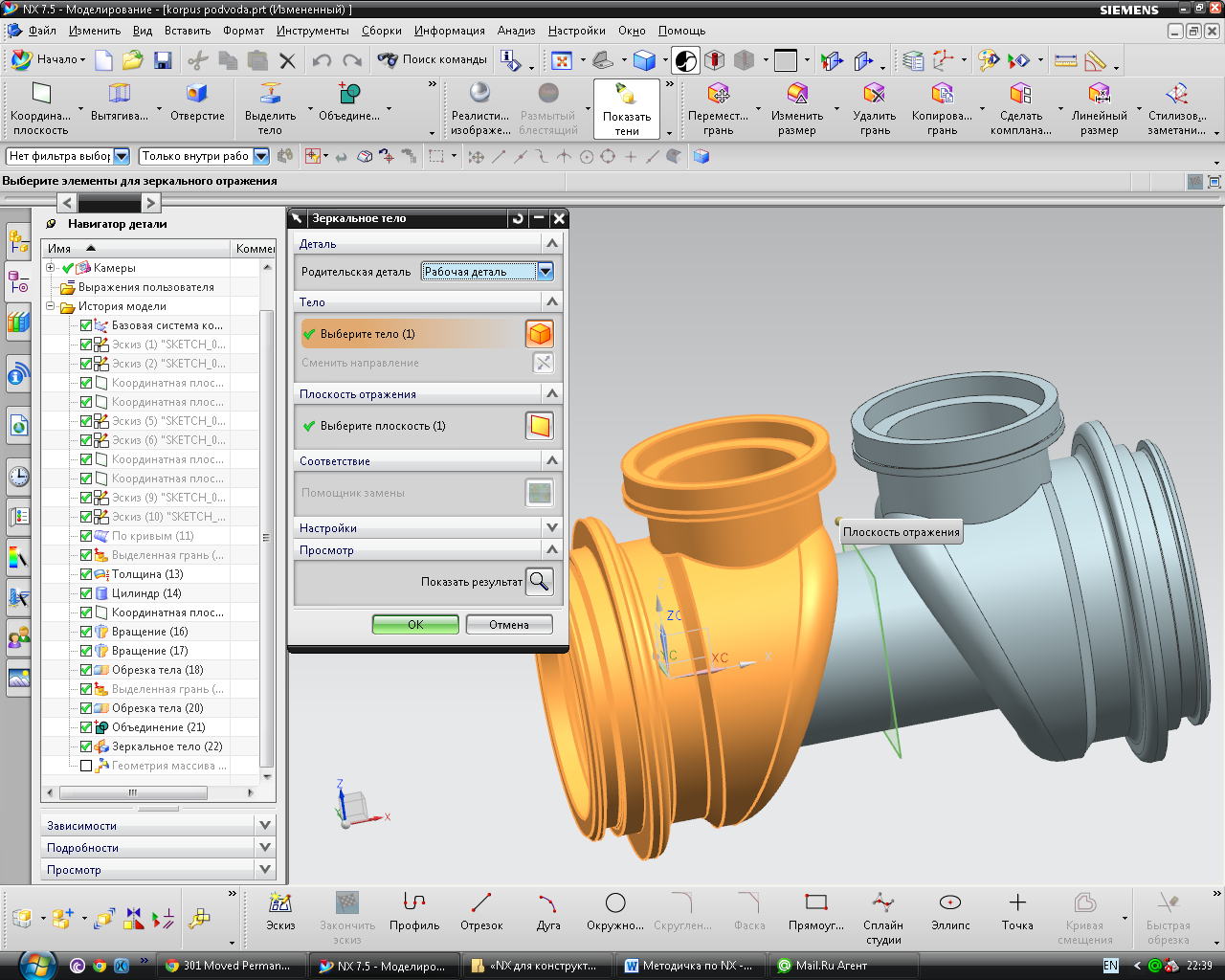This screenshot has height=980, width=1225.
Task: Enable the Геометрия массива checkbox
Action: click(86, 766)
